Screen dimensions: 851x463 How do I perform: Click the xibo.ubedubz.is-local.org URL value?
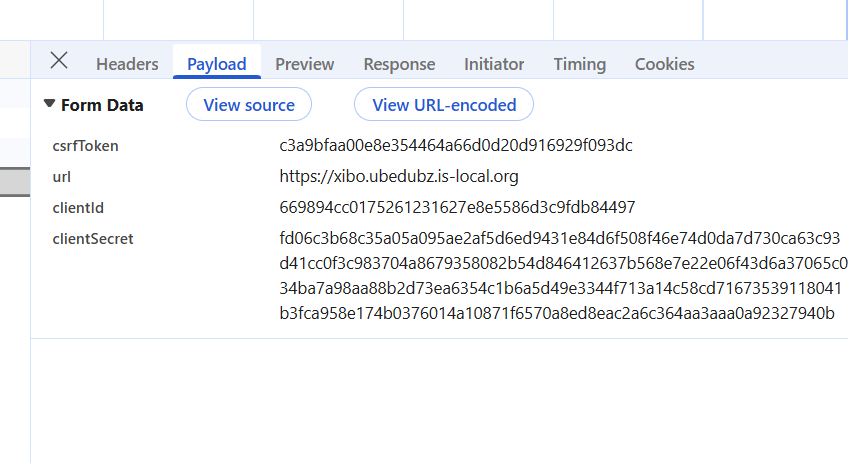tap(399, 177)
